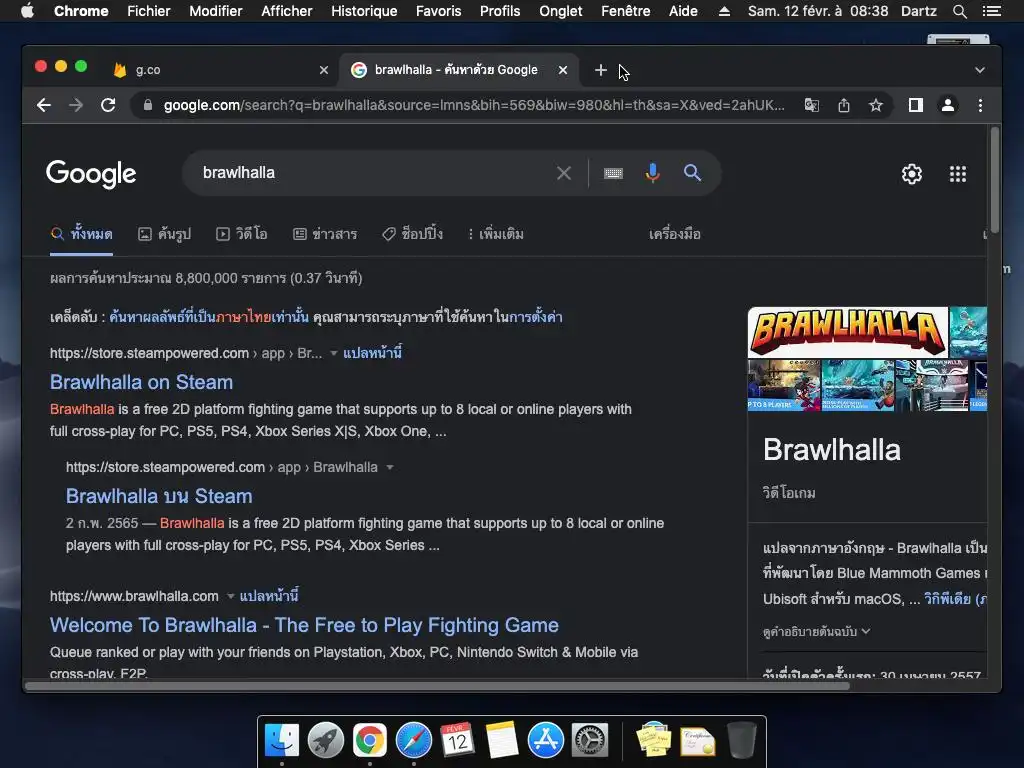Expand arrow next to www.brawlhalla.com URL

click(231, 596)
